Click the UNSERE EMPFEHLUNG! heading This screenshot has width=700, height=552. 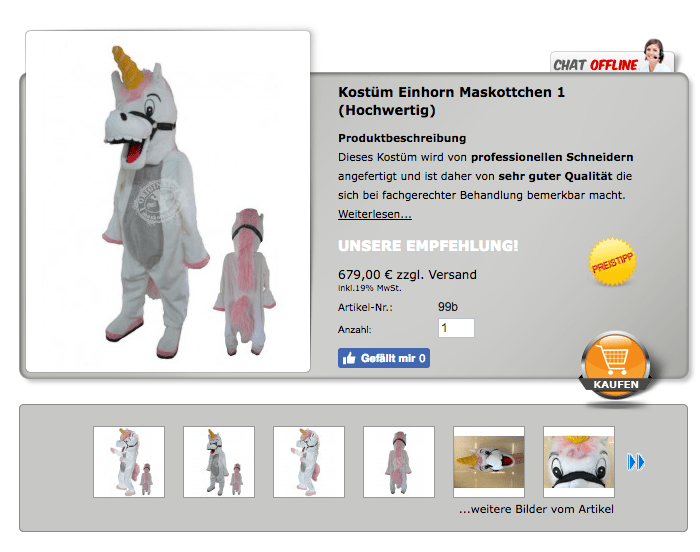pos(428,246)
